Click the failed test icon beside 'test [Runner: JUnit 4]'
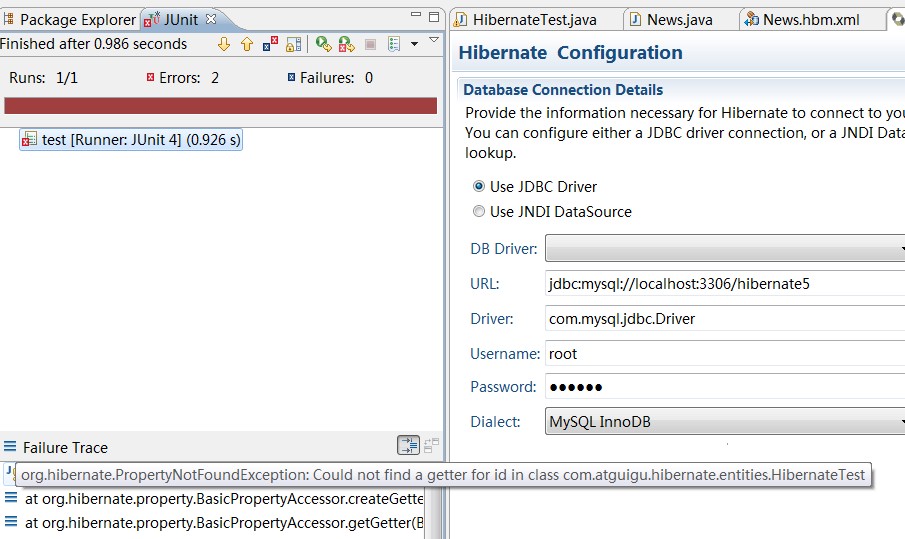Viewport: 905px width, 539px height. (x=29, y=140)
